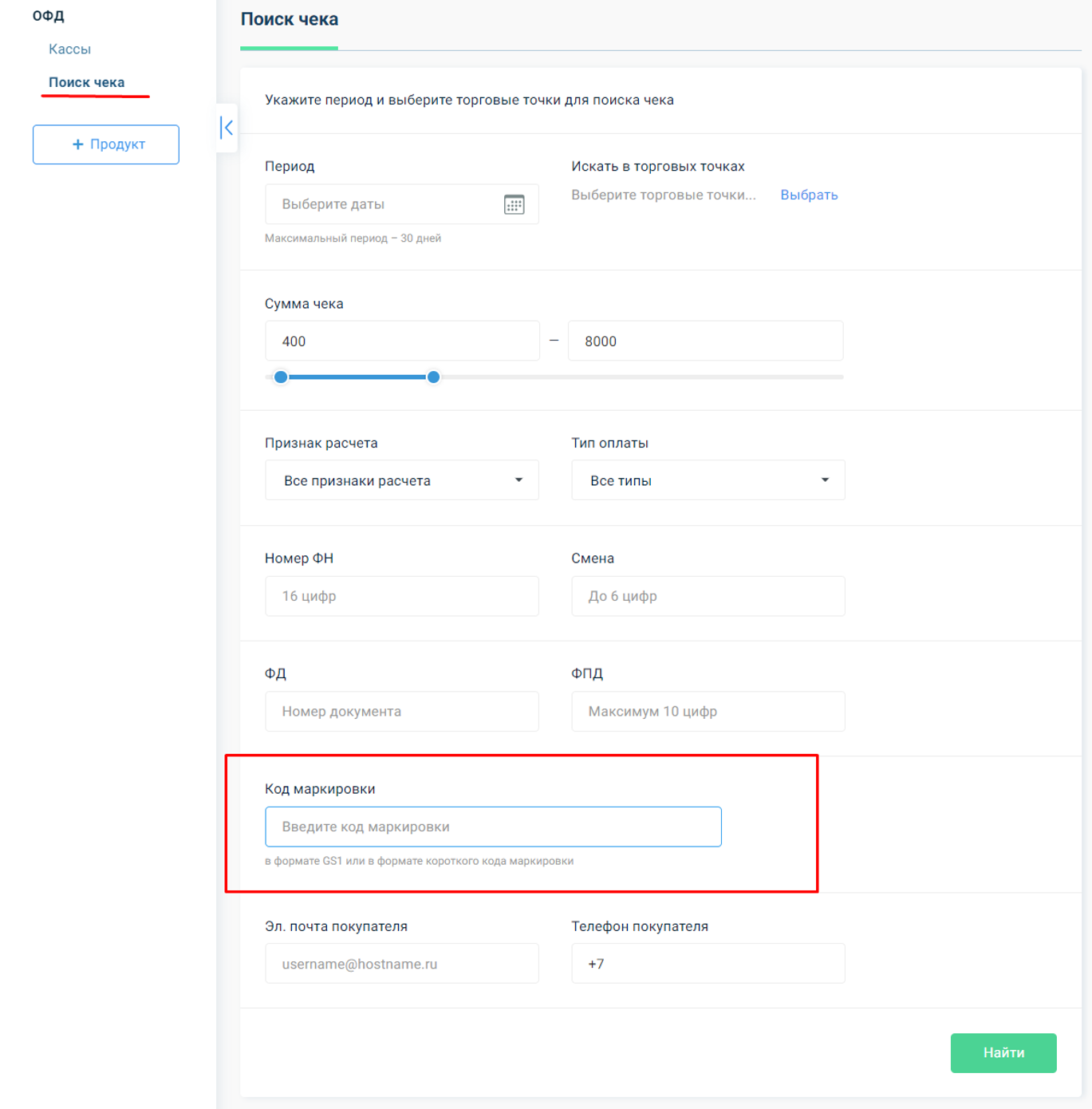Screen dimensions: 1092x1109
Task: Click the Смена input field
Action: coord(708,596)
